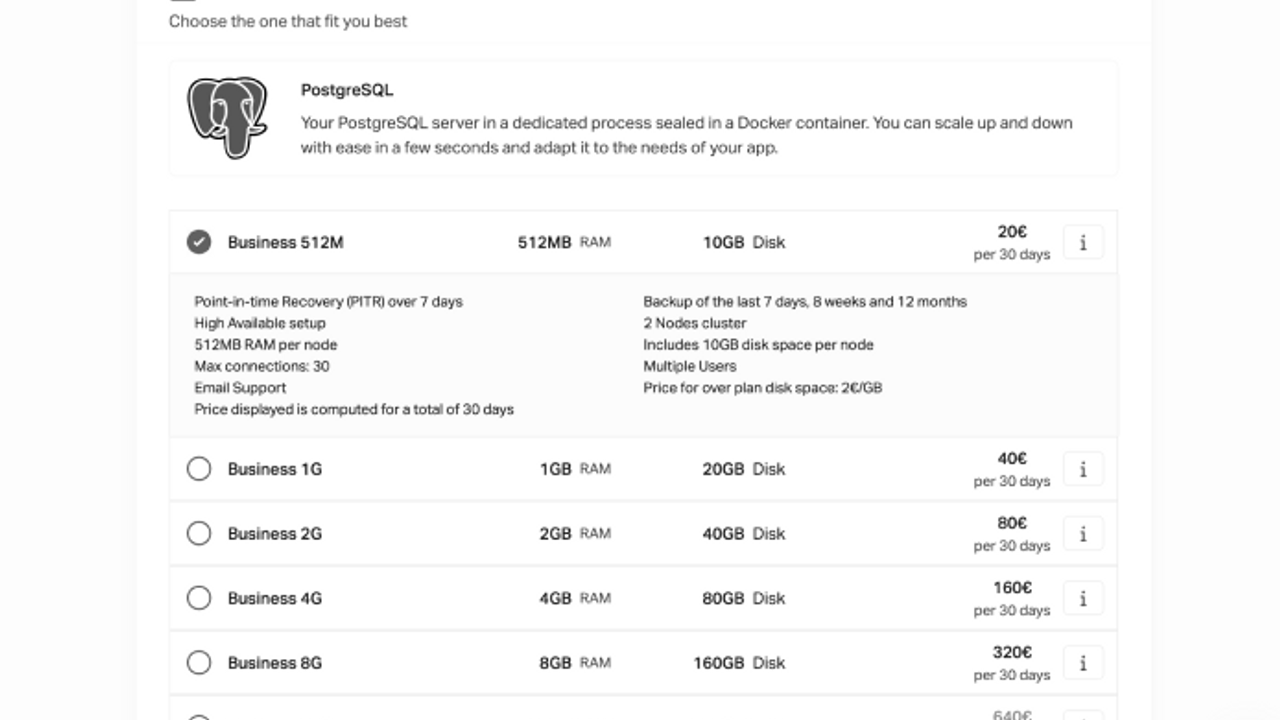Open the info icon for Business 512M

pos(1083,241)
